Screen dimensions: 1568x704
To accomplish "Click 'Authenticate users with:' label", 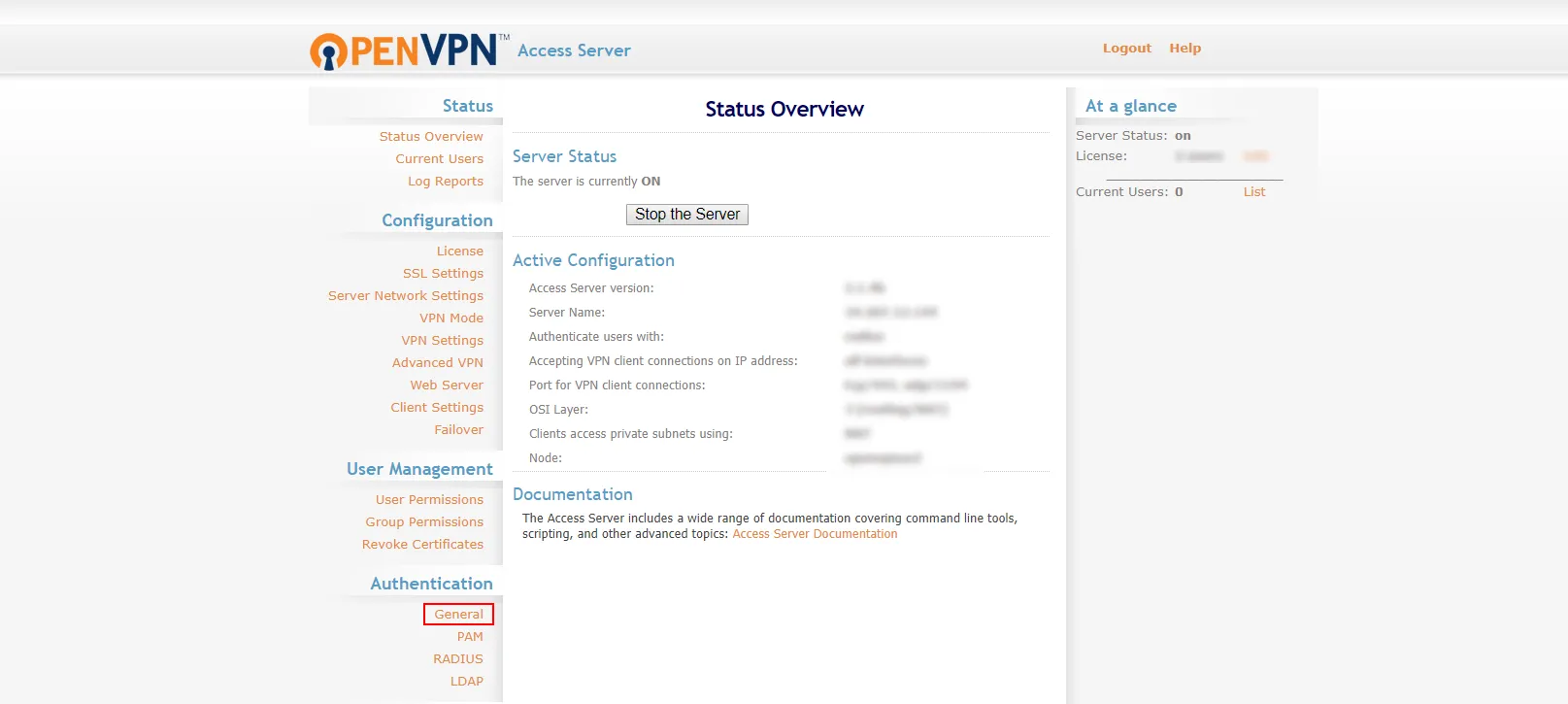I will (596, 337).
